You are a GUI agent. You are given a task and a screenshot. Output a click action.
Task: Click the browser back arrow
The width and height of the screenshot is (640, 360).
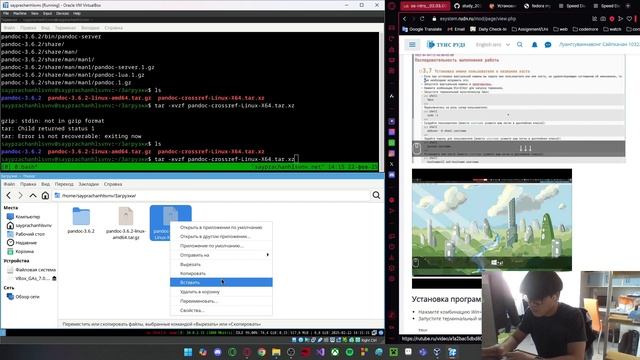404,19
